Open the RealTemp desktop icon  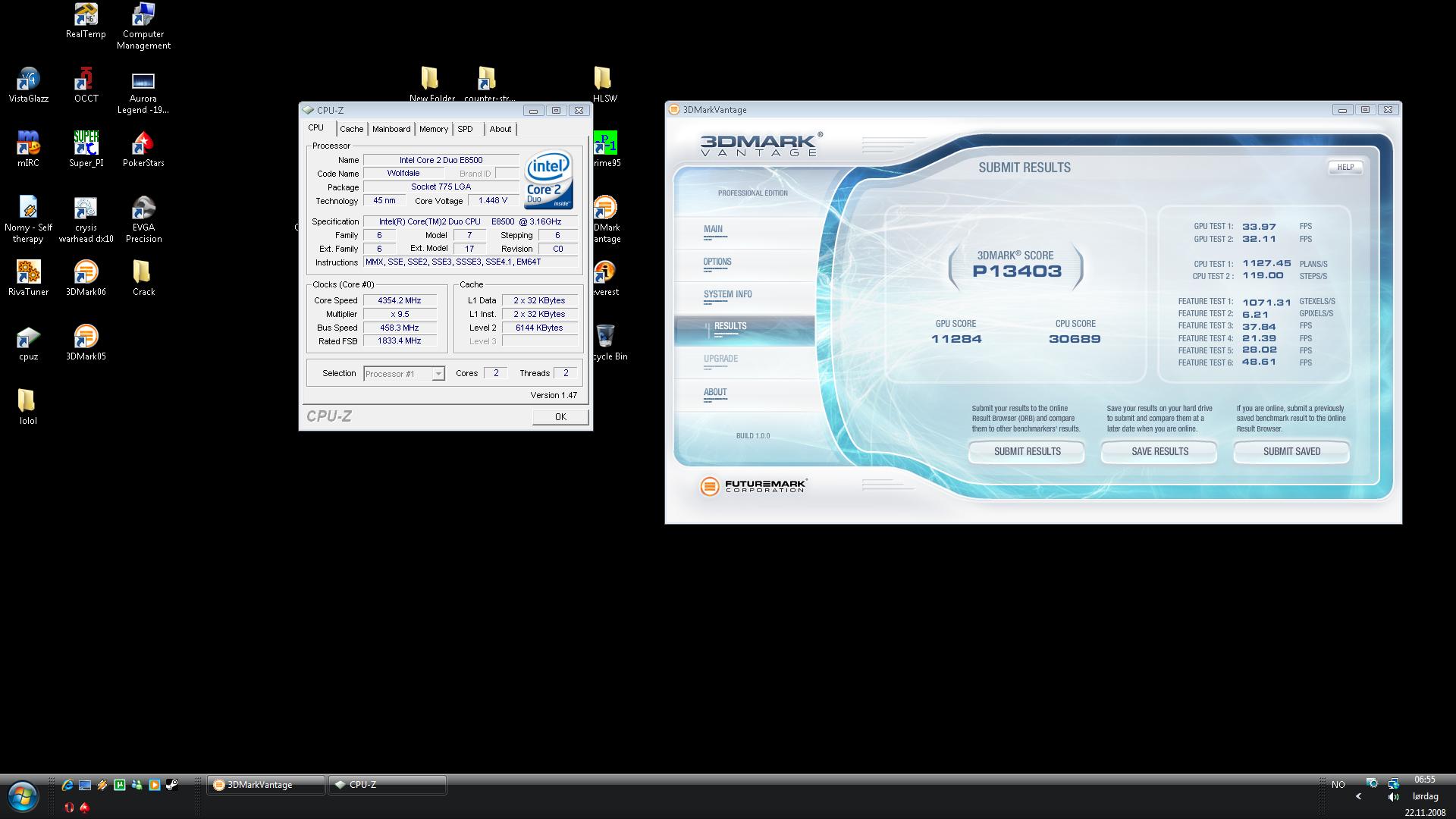click(x=86, y=20)
